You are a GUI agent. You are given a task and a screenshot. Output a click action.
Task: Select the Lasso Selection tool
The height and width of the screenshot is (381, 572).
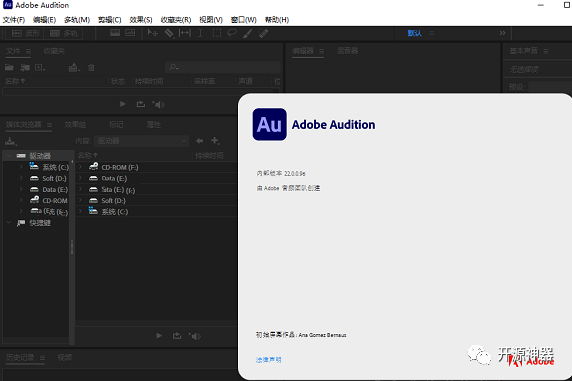click(232, 33)
